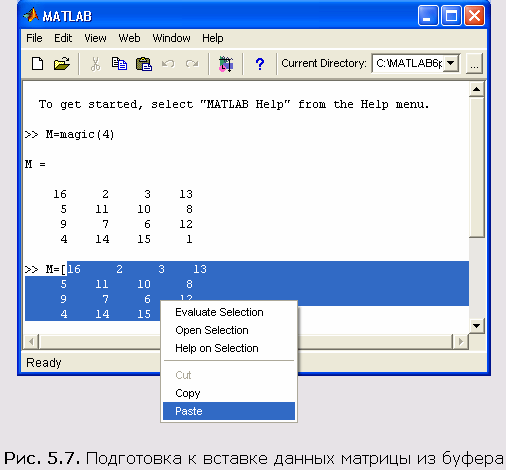The width and height of the screenshot is (506, 470).
Task: Choose Evaluate Selection from context menu
Action: tap(229, 312)
